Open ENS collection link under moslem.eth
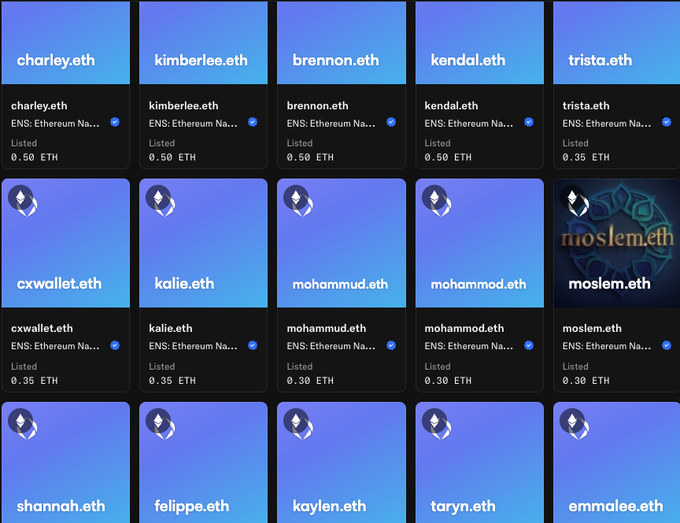 pyautogui.click(x=607, y=346)
